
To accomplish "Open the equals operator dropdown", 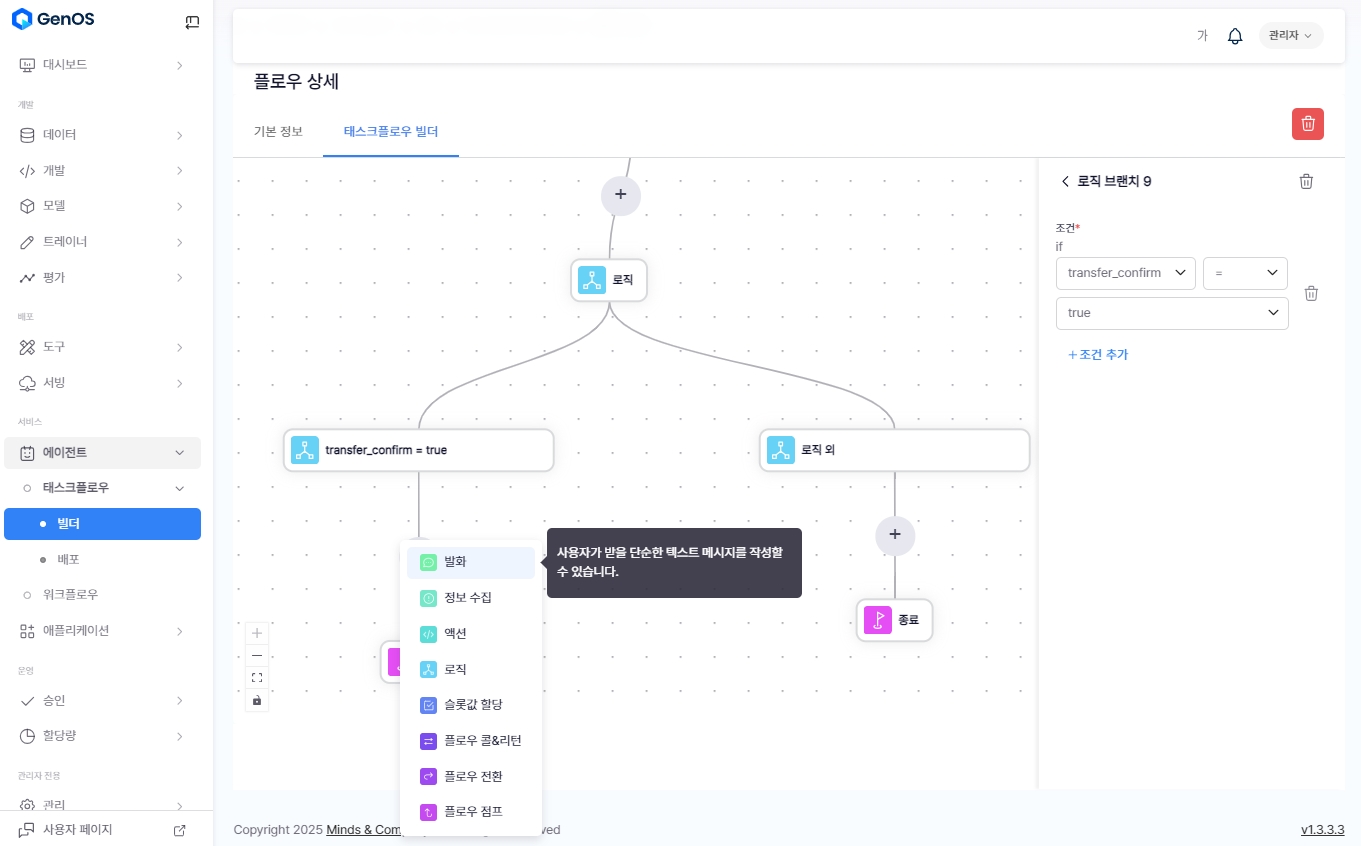I will (x=1245, y=273).
